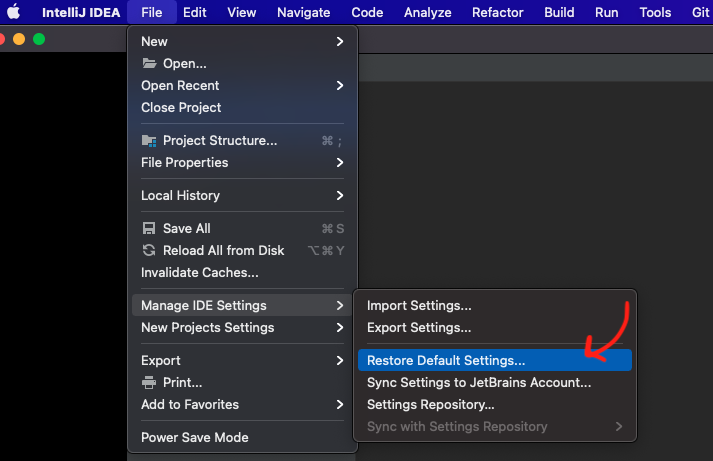Screen dimensions: 713x461
Task: Choose Open... from File menu
Action: 242,63
